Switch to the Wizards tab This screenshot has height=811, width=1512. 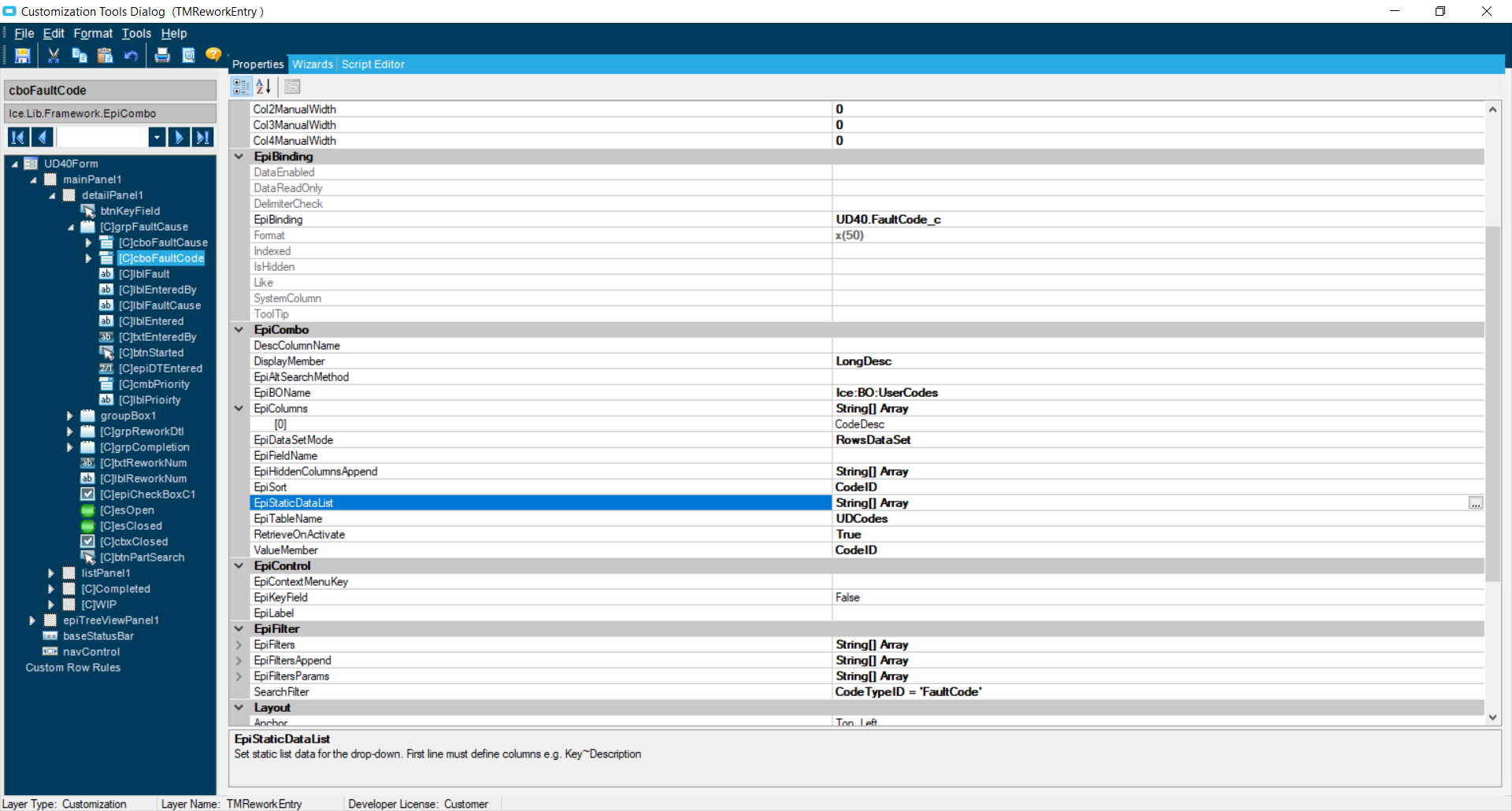pos(313,65)
